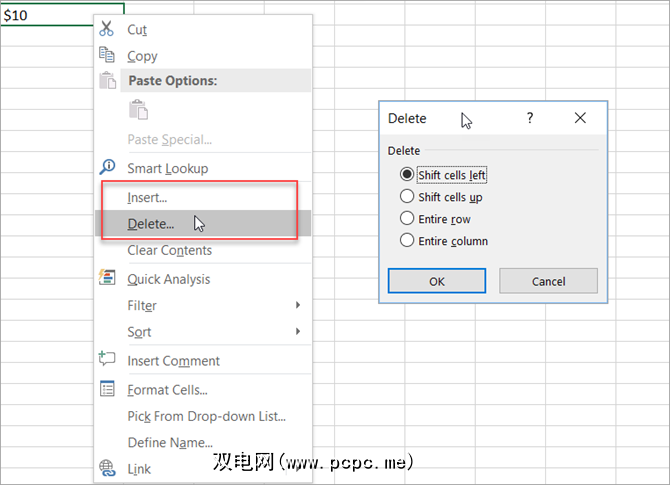
Task: Click the Smart Lookup magnifier icon
Action: [x=108, y=168]
